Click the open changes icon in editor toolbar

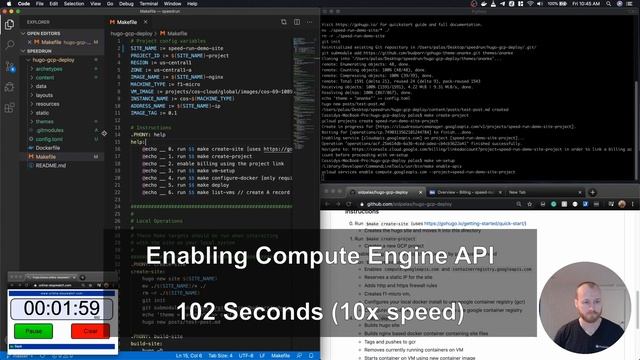point(284,22)
